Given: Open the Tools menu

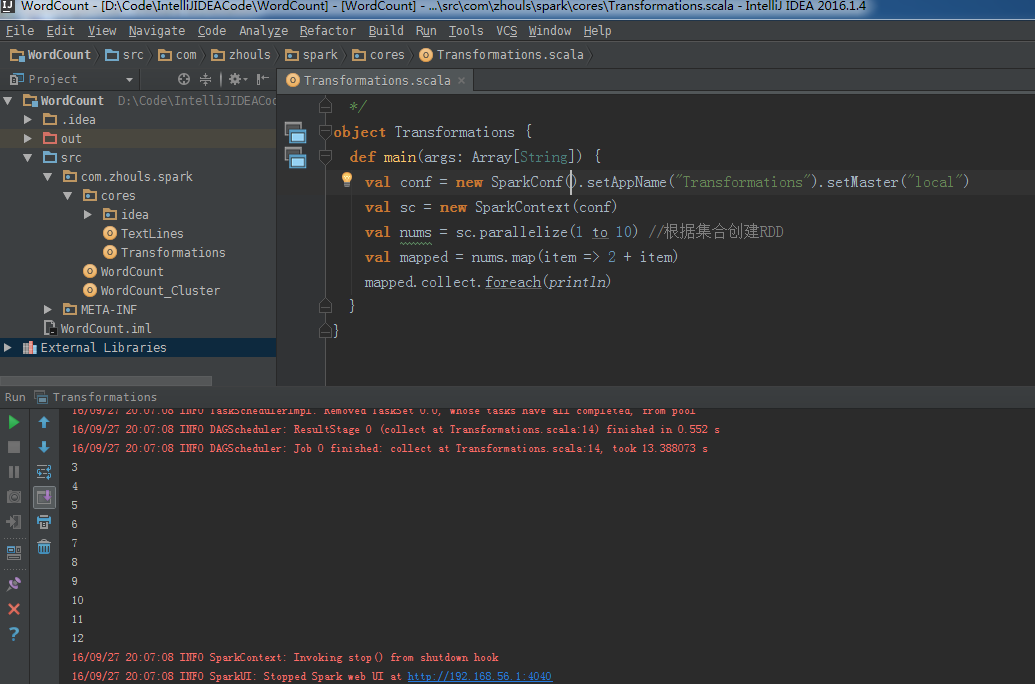Looking at the screenshot, I should pyautogui.click(x=466, y=31).
